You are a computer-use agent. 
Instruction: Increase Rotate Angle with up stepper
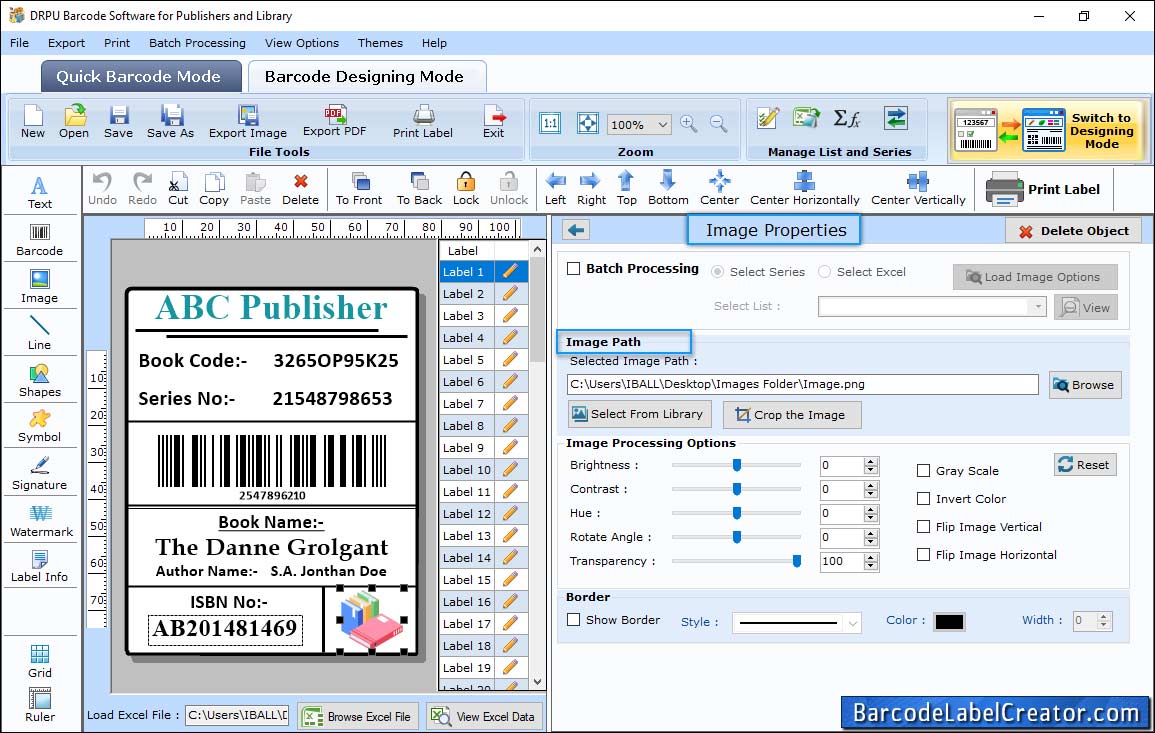click(x=871, y=533)
